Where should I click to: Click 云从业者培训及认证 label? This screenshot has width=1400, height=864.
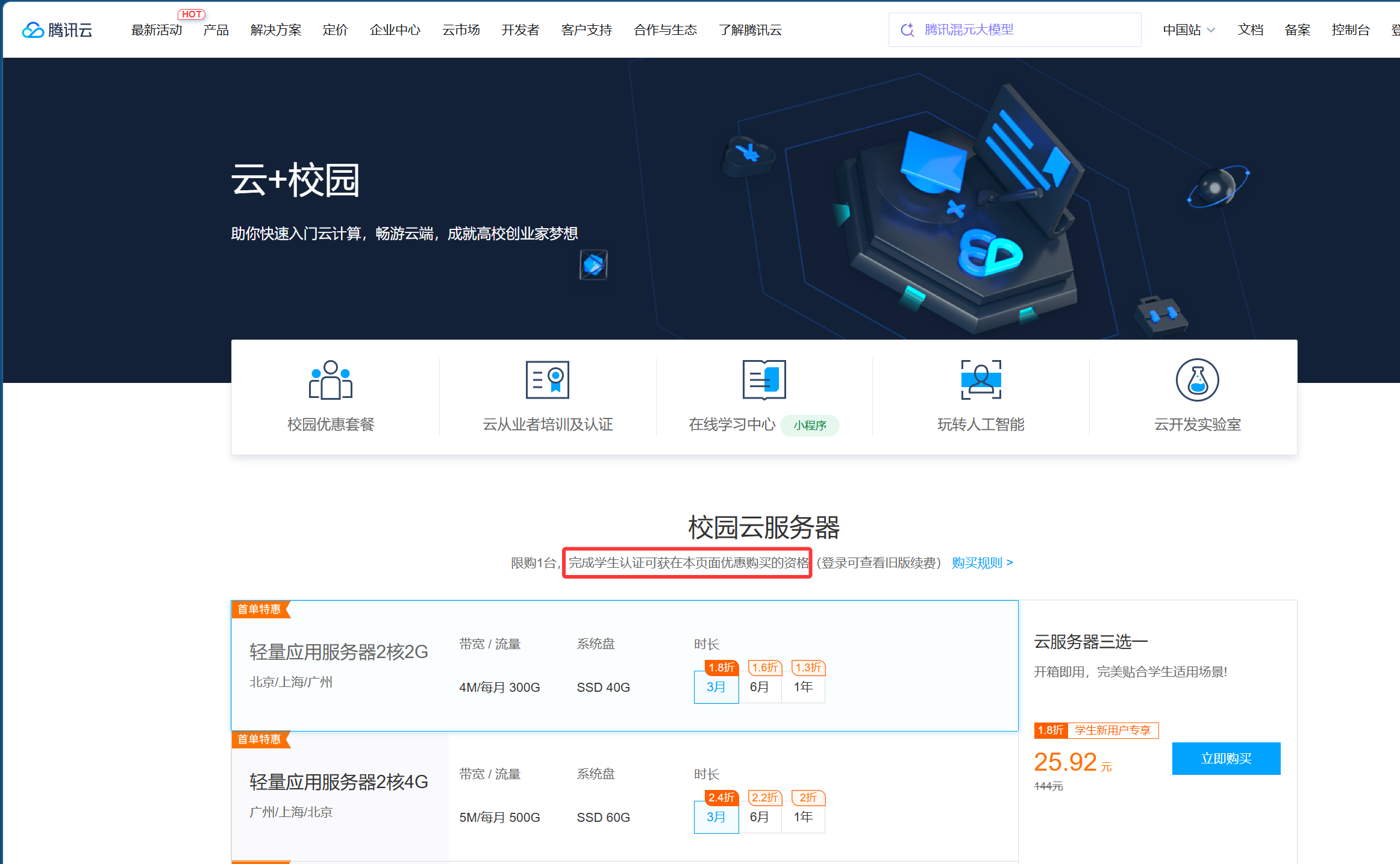click(548, 424)
